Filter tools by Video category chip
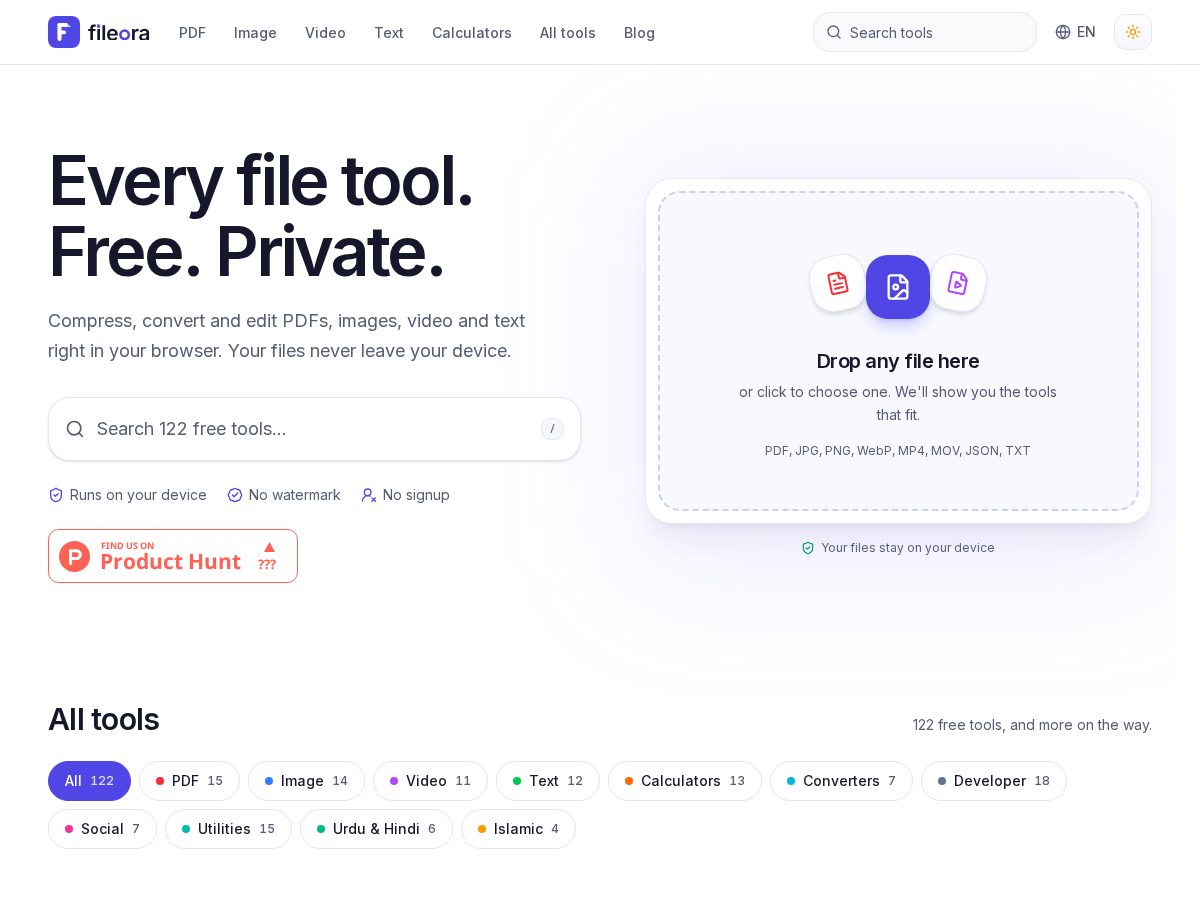Viewport: 1200px width, 900px height. [430, 781]
